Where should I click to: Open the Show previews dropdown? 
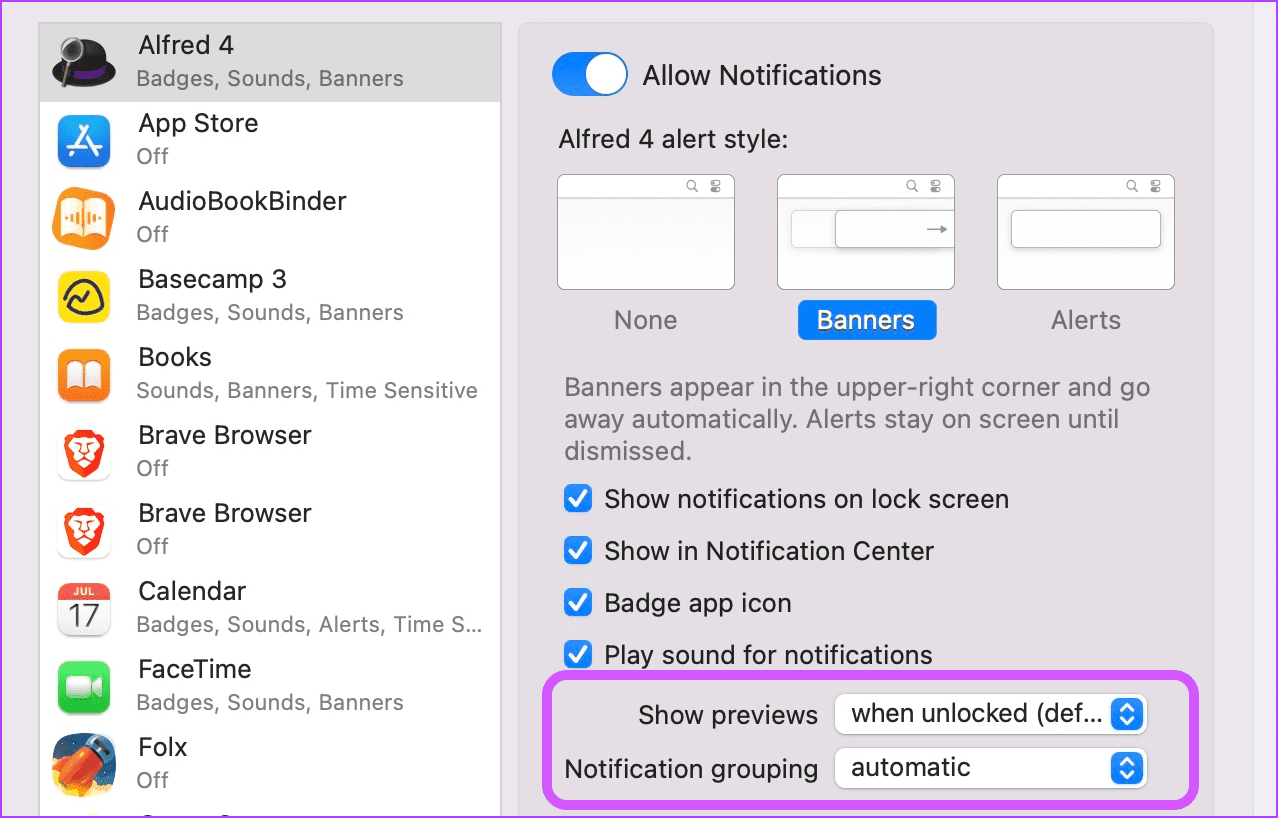pyautogui.click(x=990, y=714)
